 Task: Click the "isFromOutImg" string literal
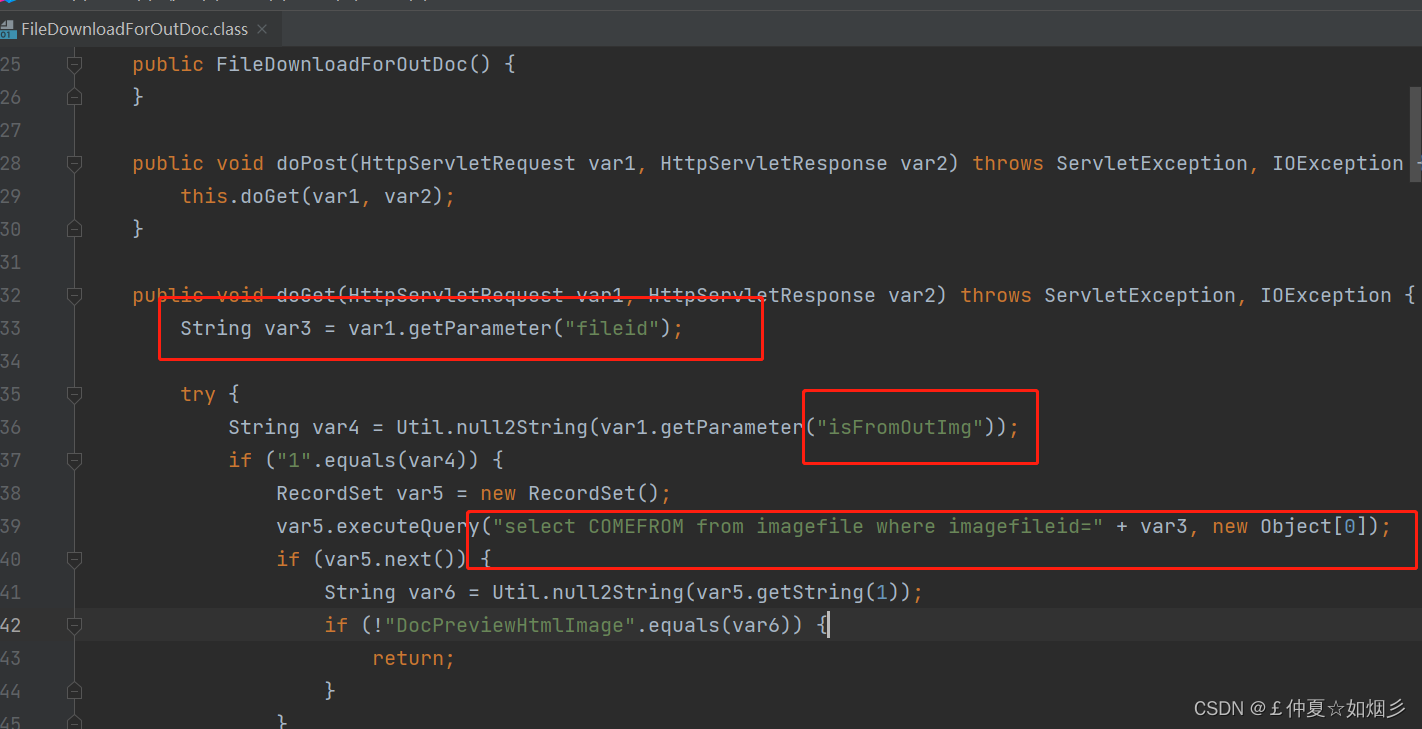900,427
